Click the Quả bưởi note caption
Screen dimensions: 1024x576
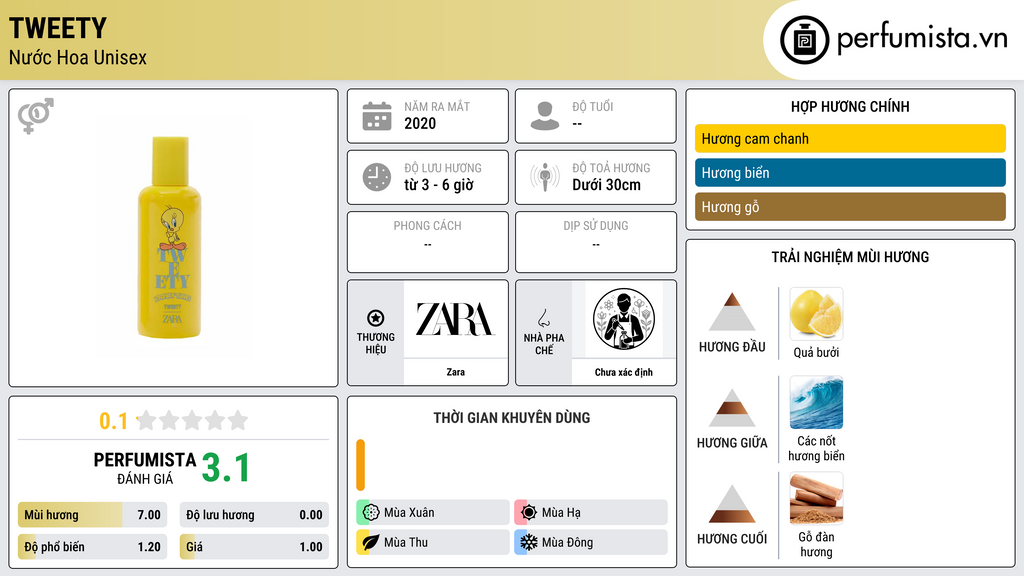pos(816,353)
